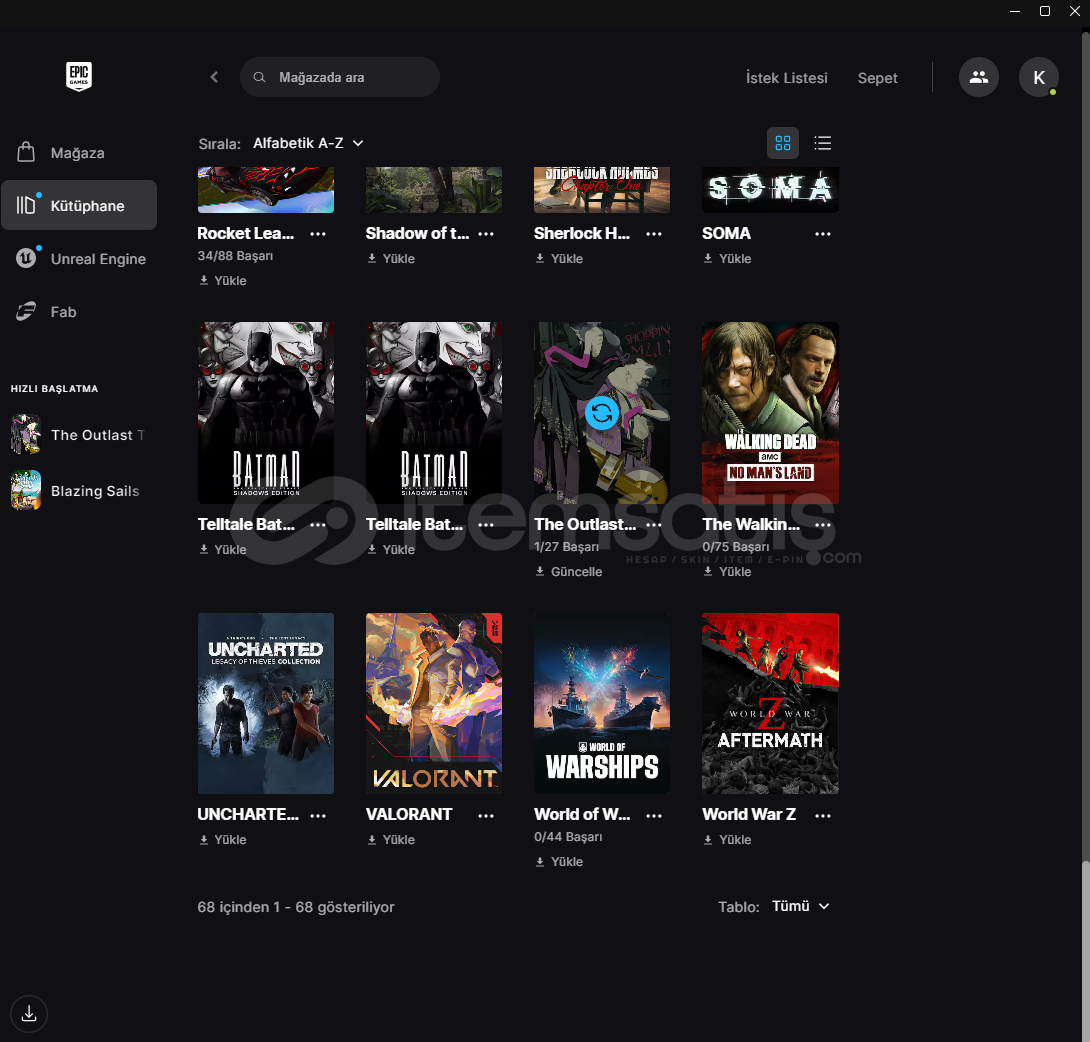1090x1042 pixels.
Task: Open the Sepet cart
Action: (x=877, y=78)
